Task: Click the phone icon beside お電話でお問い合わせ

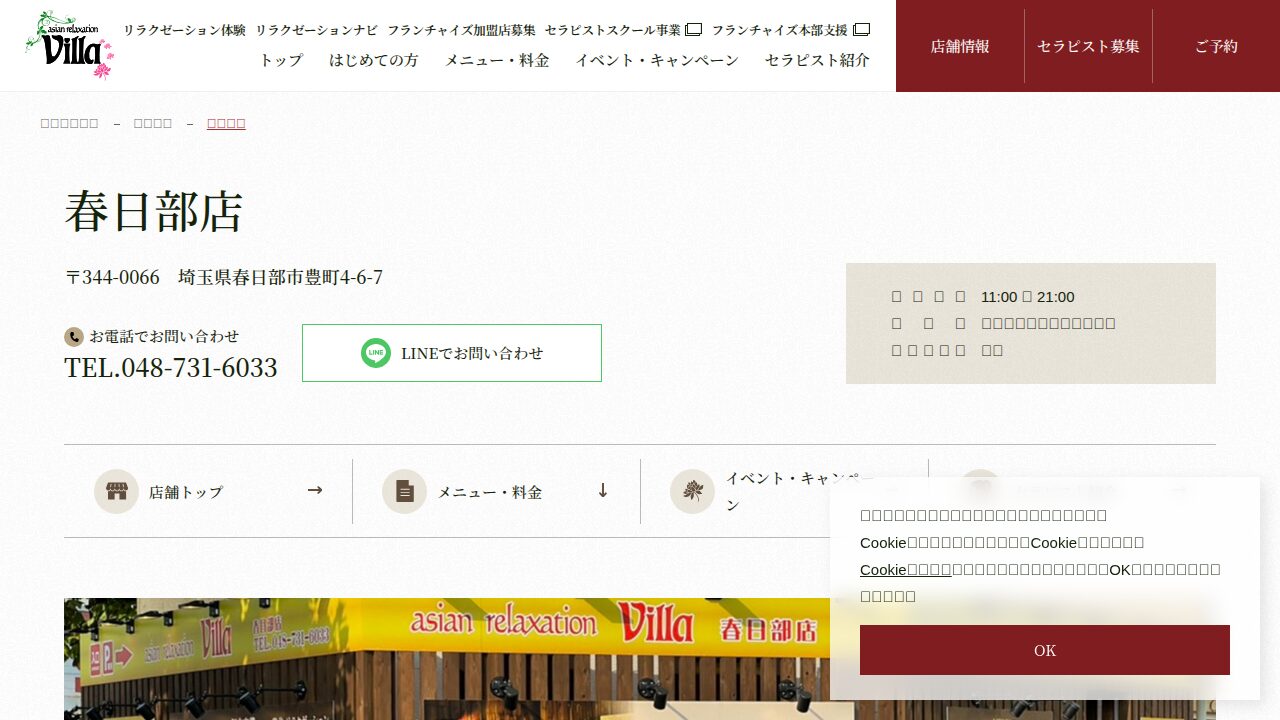Action: [73, 337]
